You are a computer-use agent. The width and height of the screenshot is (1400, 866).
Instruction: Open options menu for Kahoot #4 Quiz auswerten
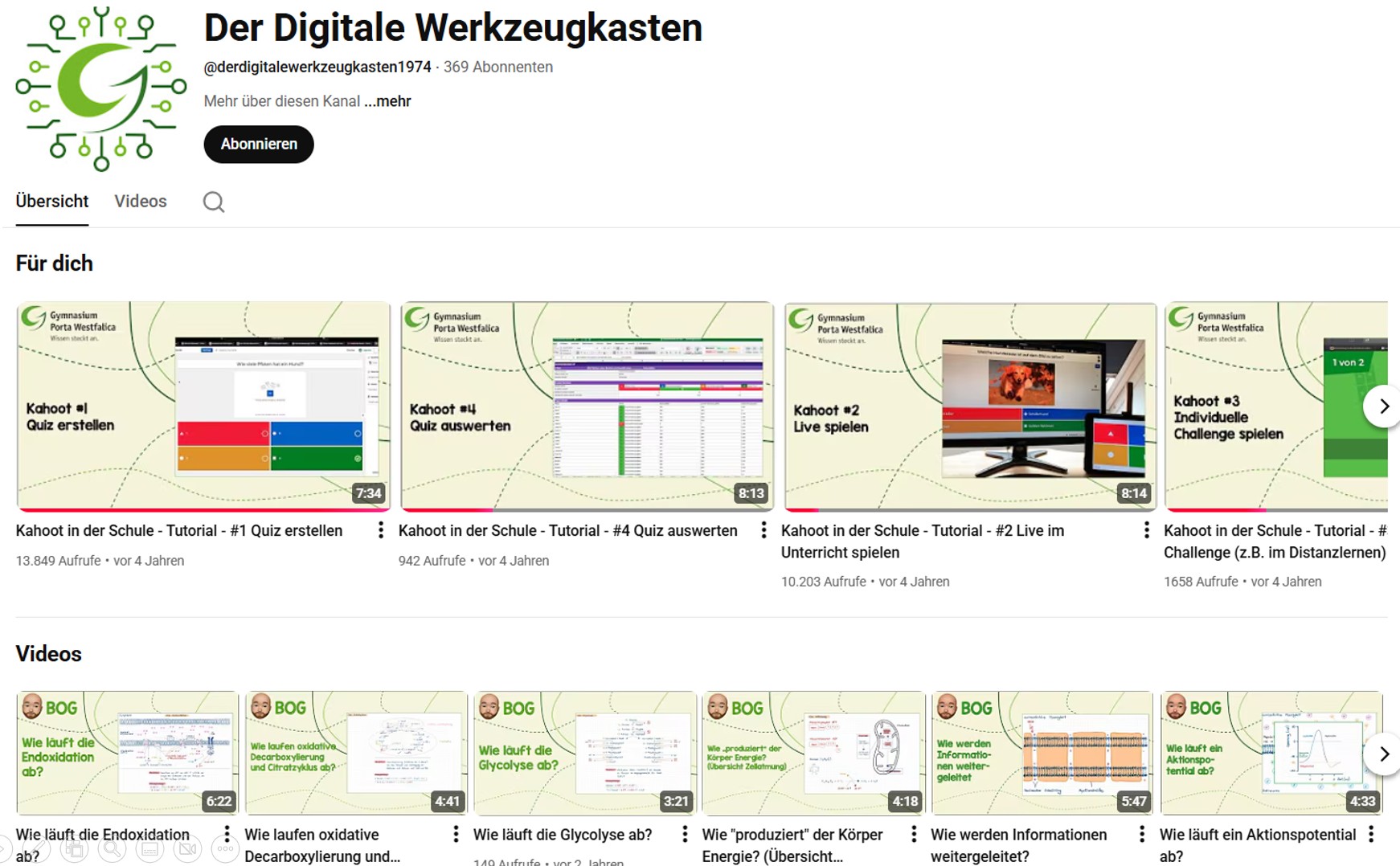click(x=763, y=530)
